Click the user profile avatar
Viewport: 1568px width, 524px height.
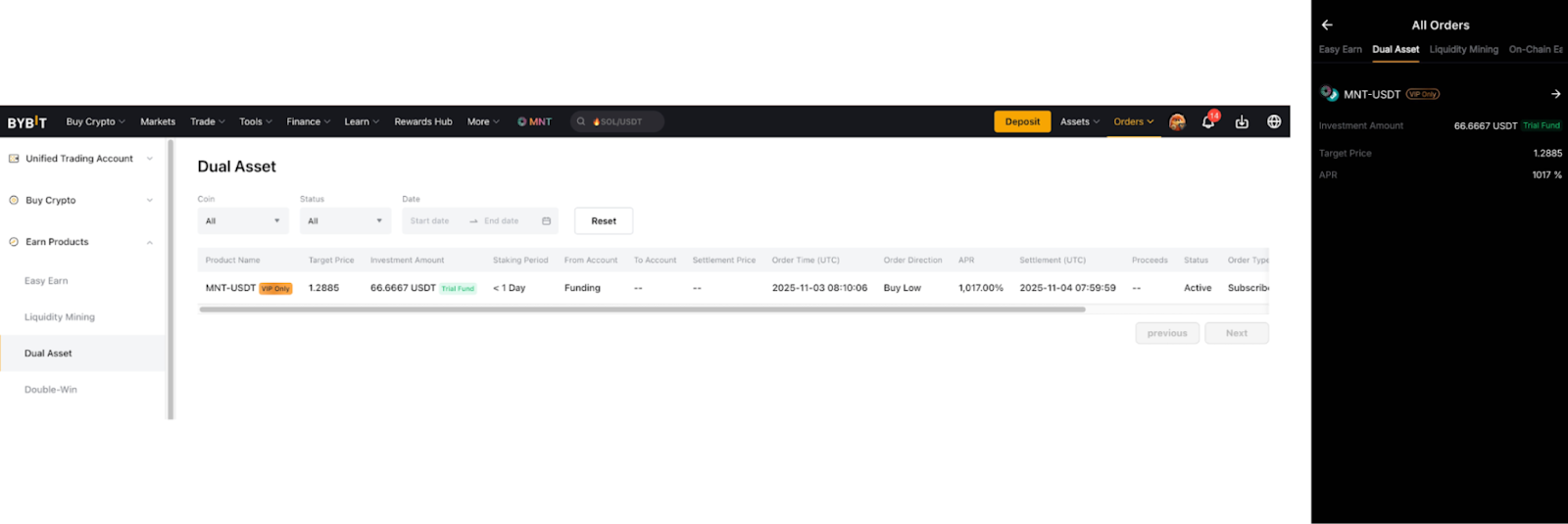pos(1177,121)
